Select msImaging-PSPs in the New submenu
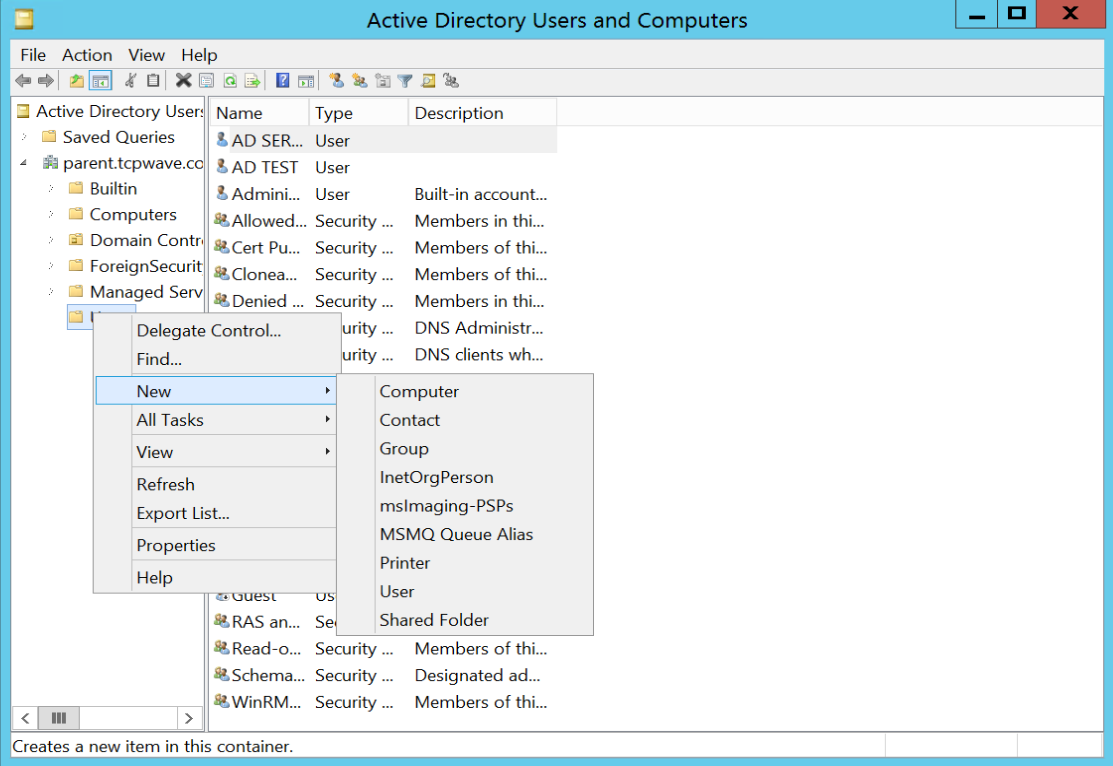1113x766 pixels. point(465,505)
